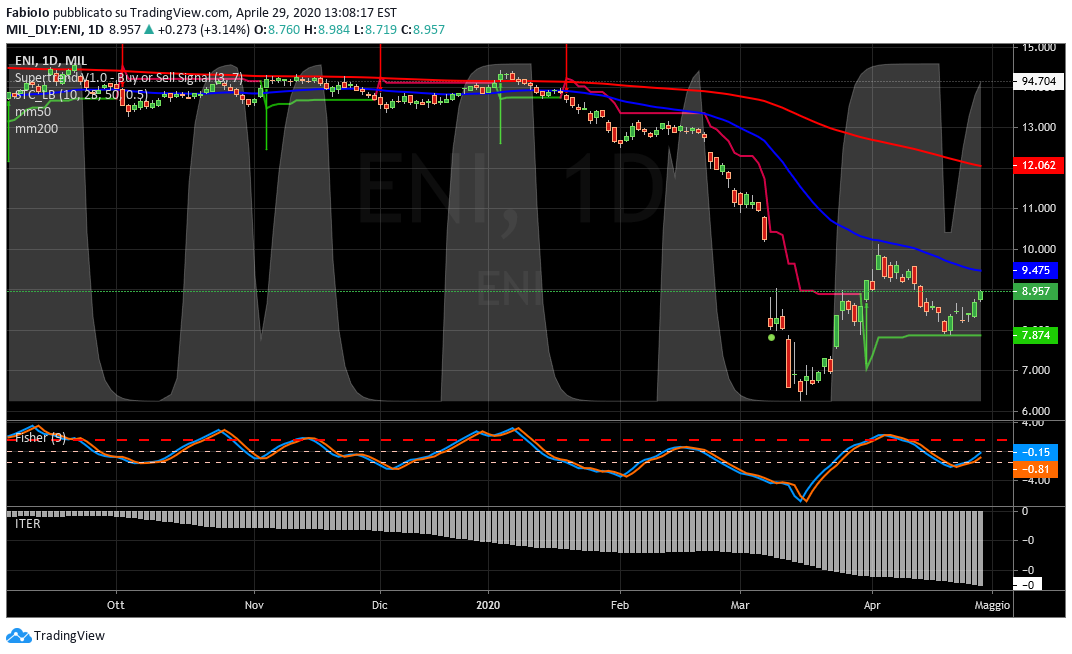Open the Fabiolo author name link
This screenshot has height=654, width=1072.
tap(29, 13)
